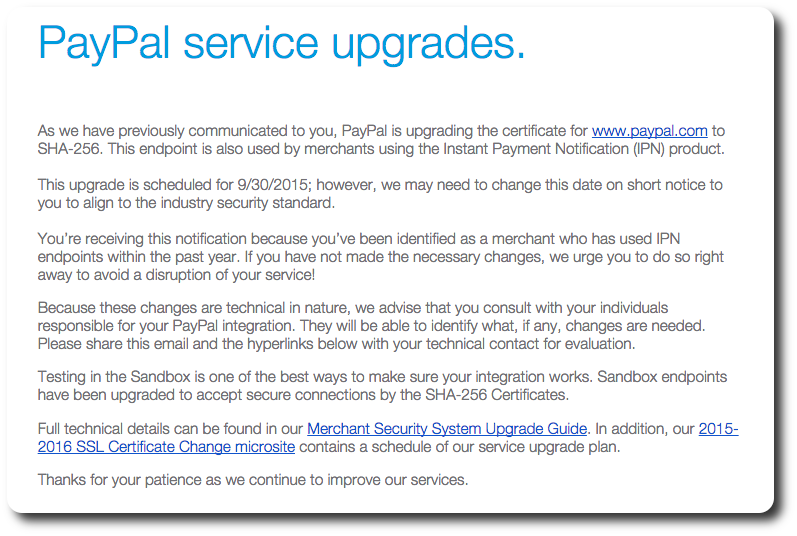
Task: Click the paragraph starting 'Because these changes'
Action: 371,326
